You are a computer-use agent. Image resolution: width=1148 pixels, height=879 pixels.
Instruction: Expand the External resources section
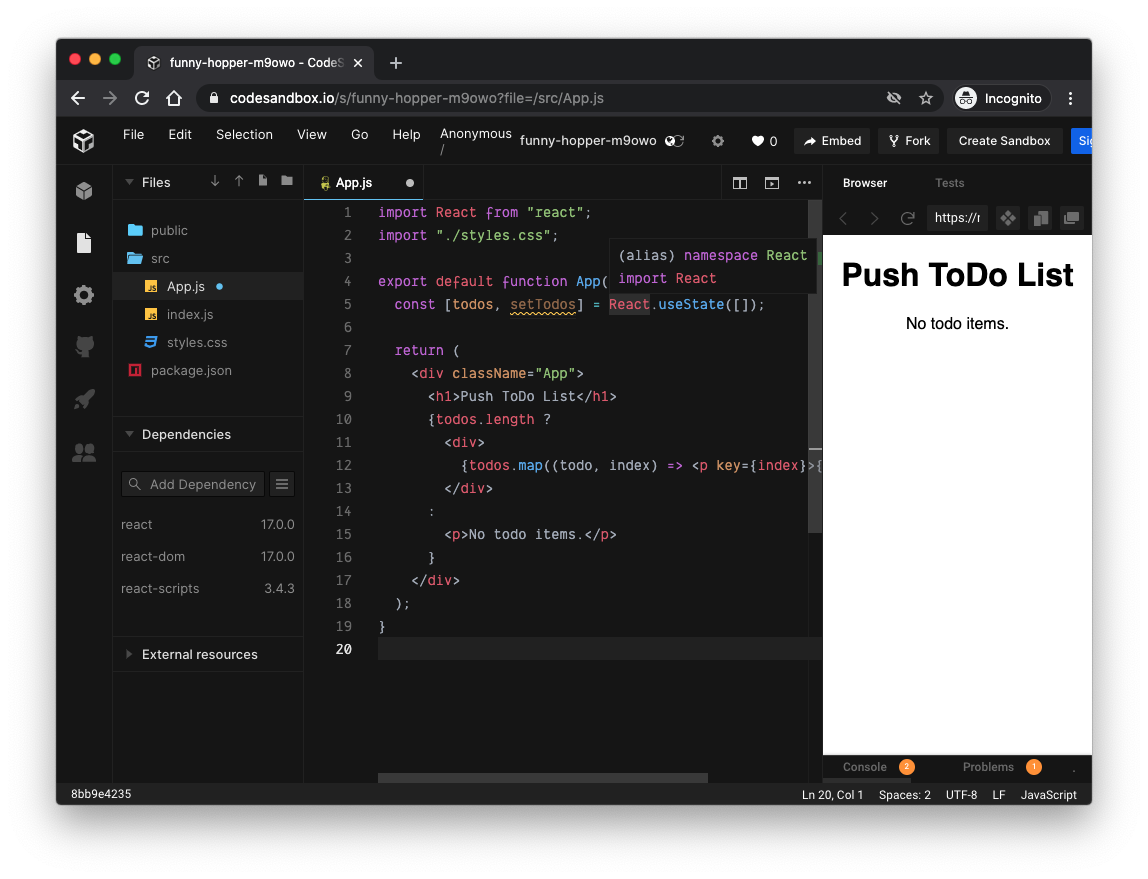pos(129,654)
